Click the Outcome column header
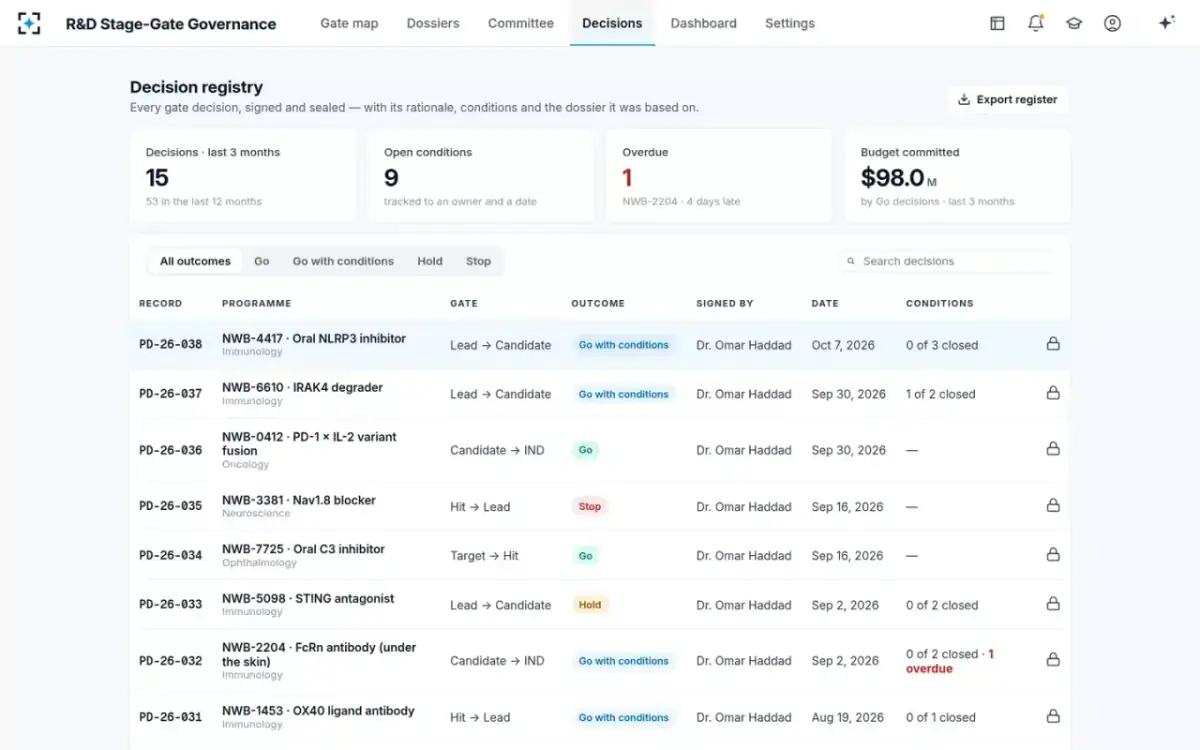The width and height of the screenshot is (1200, 750). [598, 303]
